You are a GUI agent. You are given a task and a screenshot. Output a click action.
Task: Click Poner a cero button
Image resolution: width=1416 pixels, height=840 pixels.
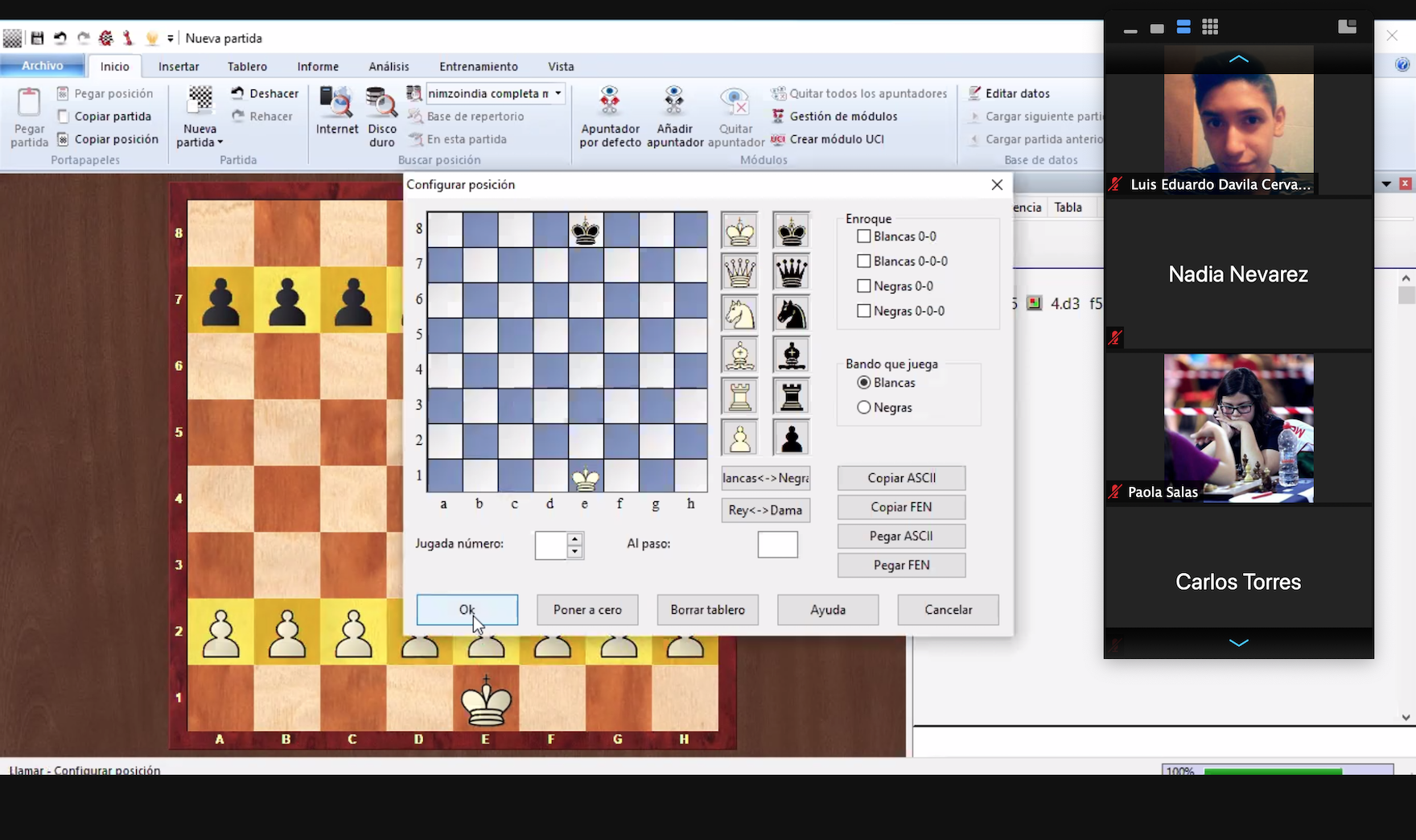[x=587, y=610]
